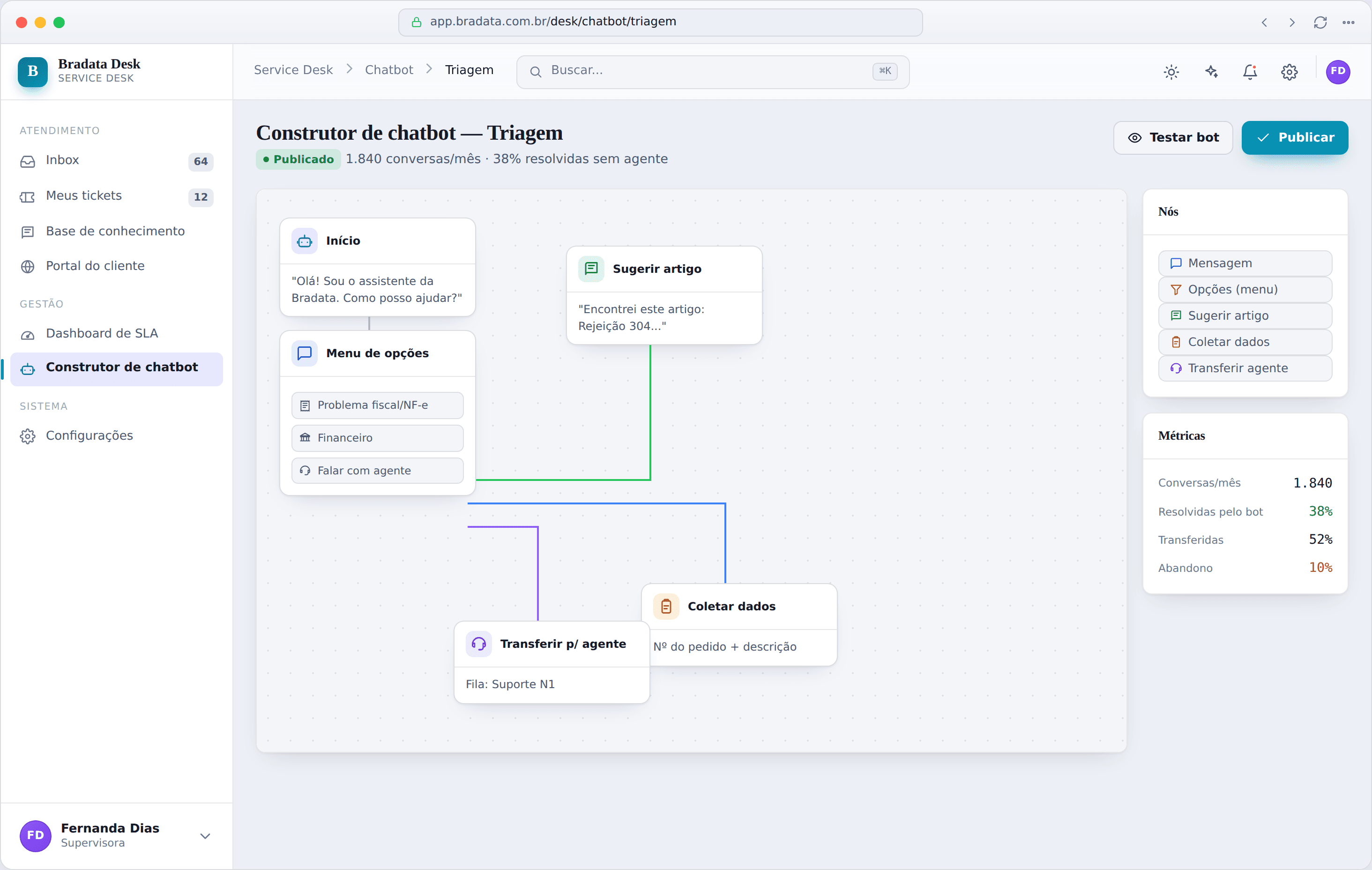This screenshot has height=870, width=1372.
Task: Open Portal do cliente
Action: (116, 266)
